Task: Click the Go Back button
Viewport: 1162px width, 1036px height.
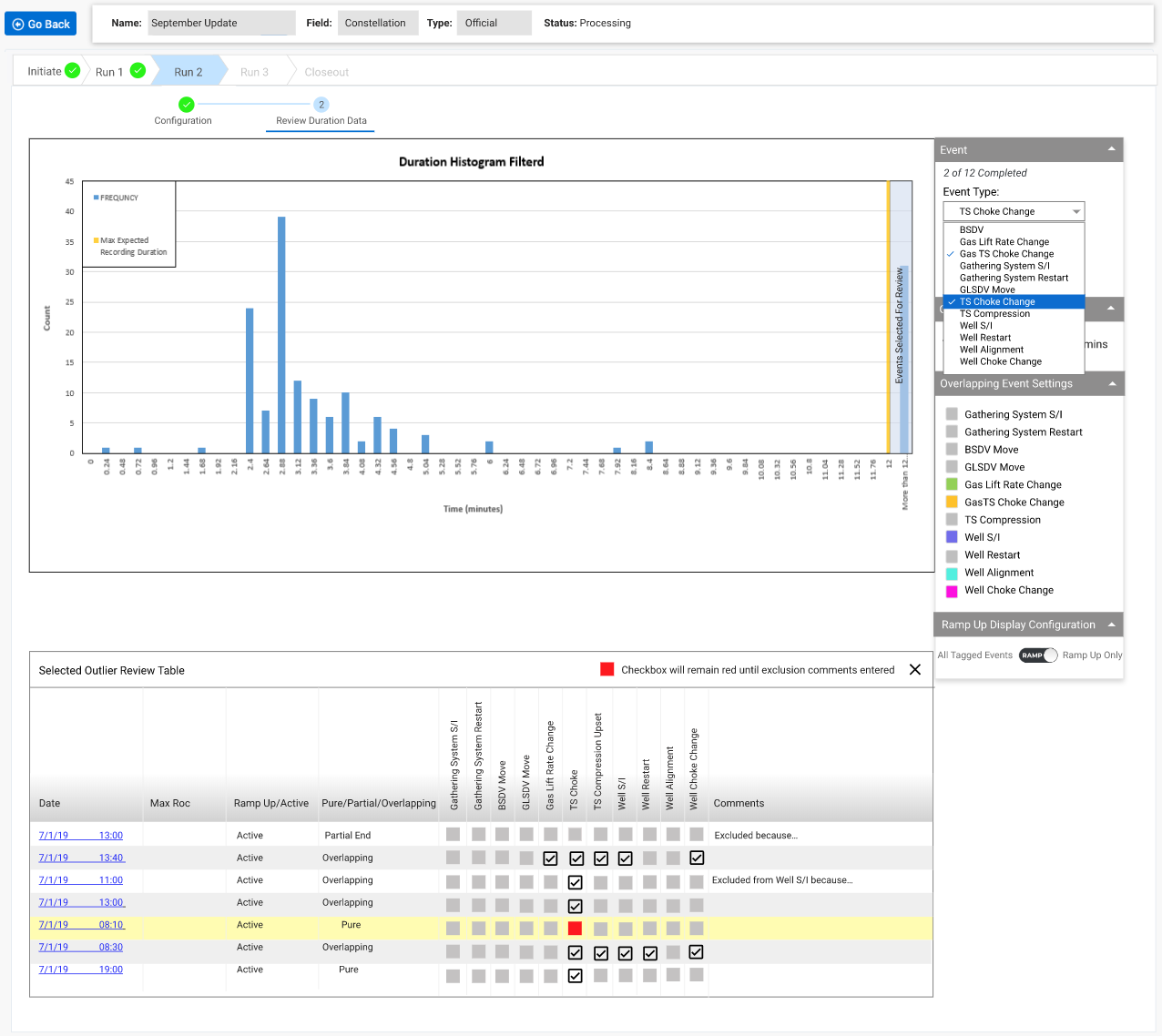Action: (x=41, y=24)
